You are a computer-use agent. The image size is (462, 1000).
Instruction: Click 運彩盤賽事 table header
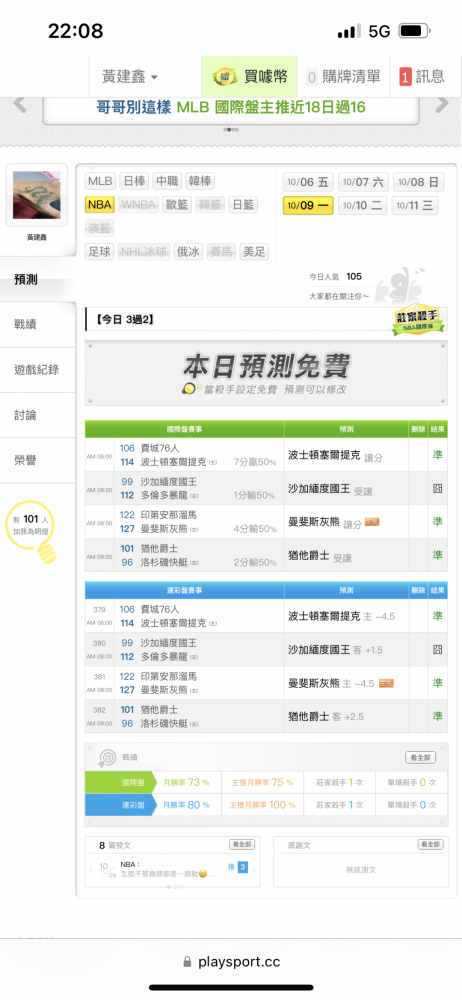pos(184,591)
